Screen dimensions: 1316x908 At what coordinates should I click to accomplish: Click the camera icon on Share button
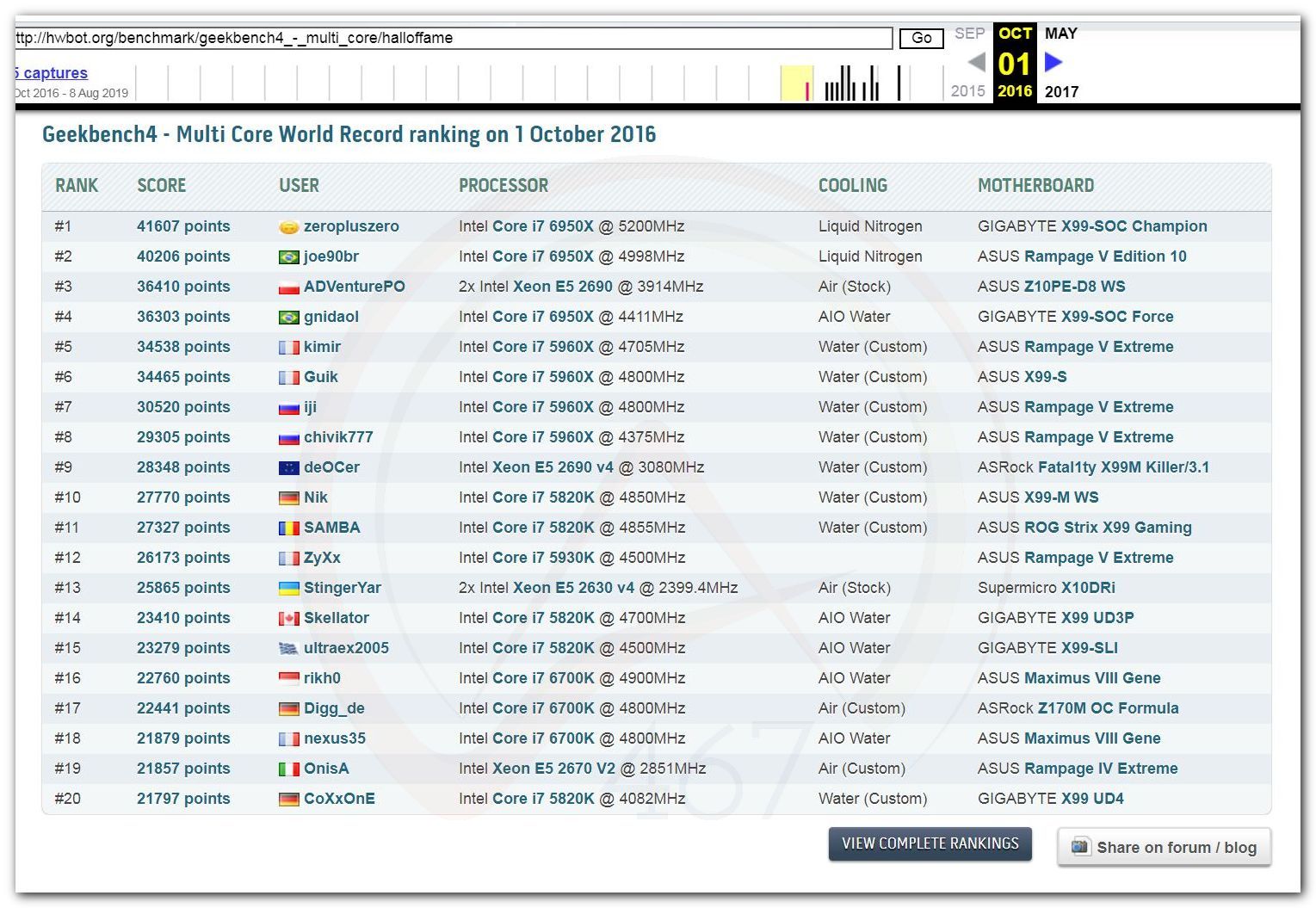click(1079, 847)
